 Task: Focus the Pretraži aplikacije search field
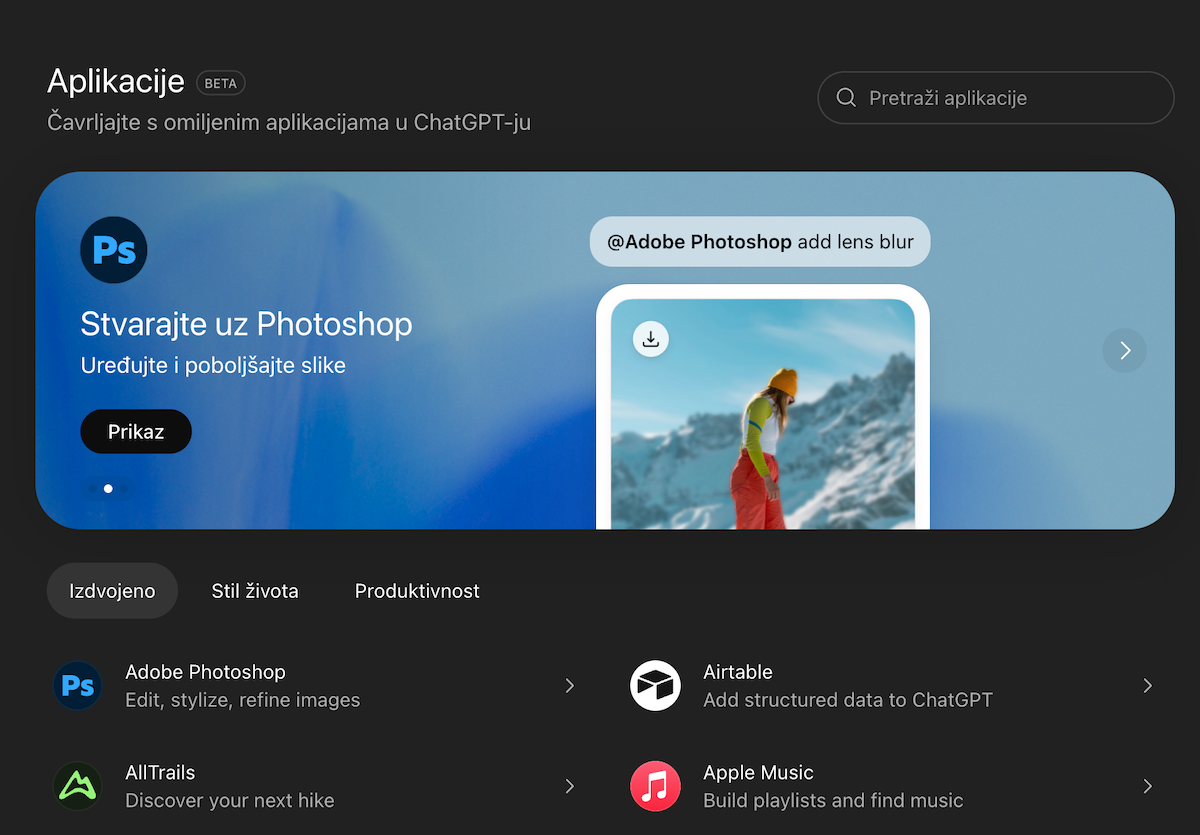tap(1010, 98)
